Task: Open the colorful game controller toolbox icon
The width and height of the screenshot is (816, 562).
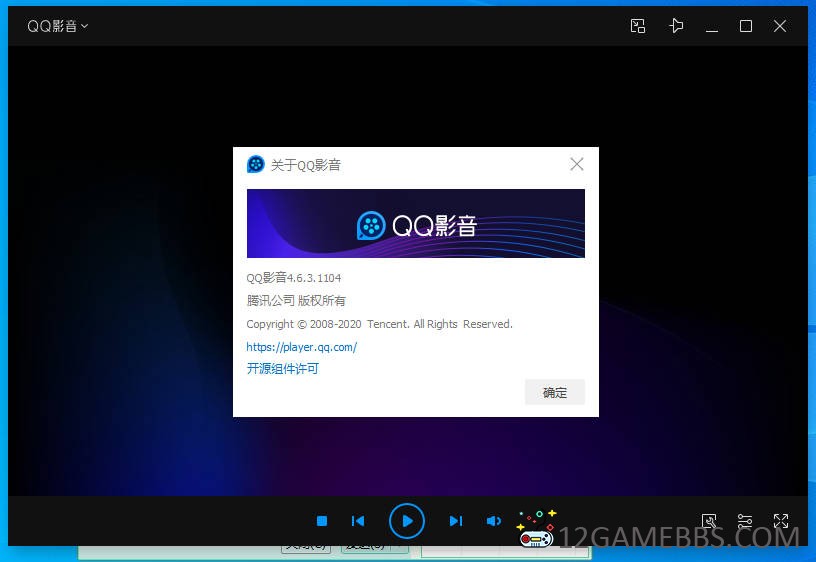Action: (537, 528)
